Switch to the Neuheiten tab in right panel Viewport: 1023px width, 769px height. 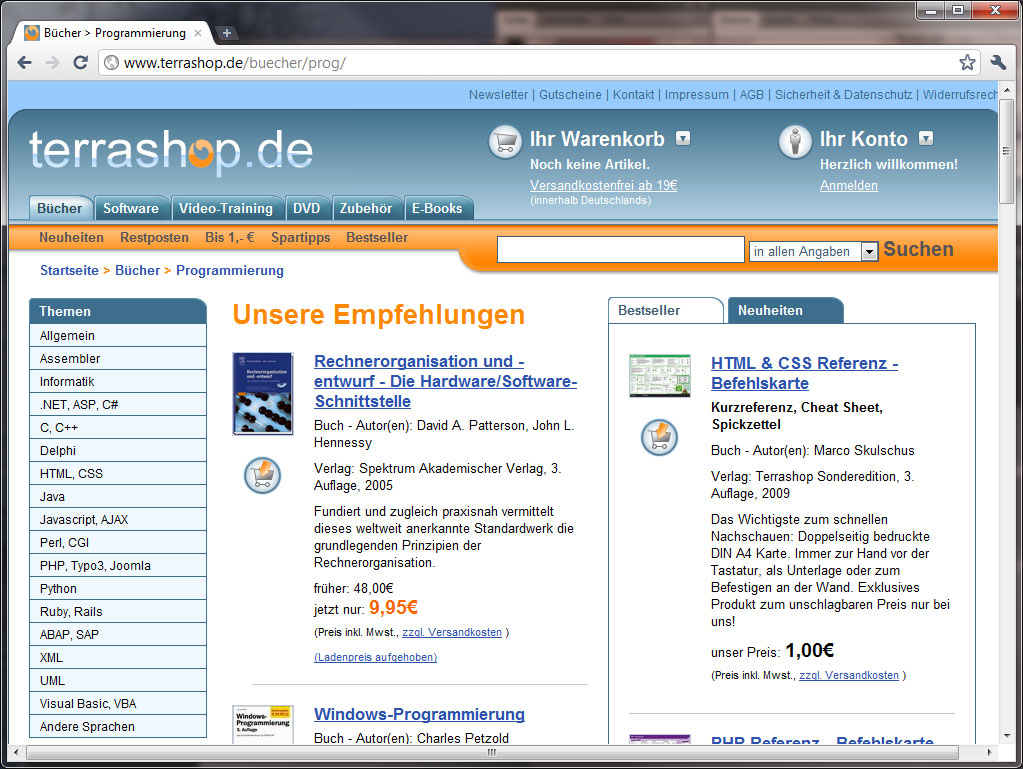[771, 310]
